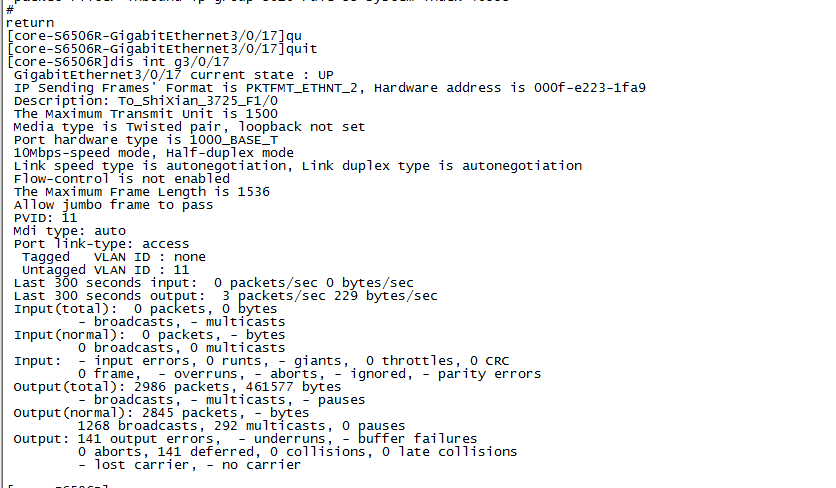Screen dimensions: 836x488
Task: Click the '10Mbps-speed mode, Half-duplex mode' line
Action: click(153, 153)
